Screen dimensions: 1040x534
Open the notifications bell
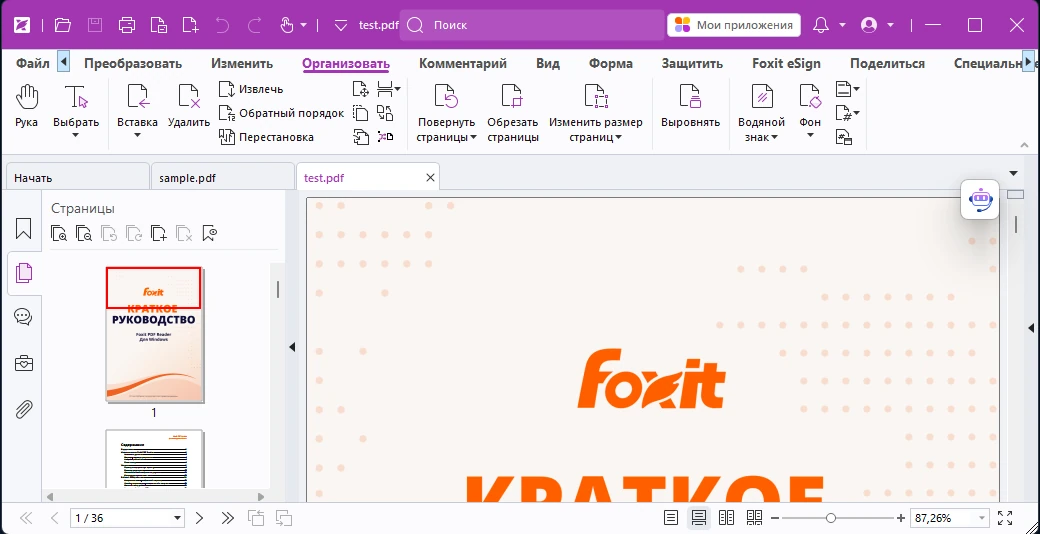coord(821,25)
